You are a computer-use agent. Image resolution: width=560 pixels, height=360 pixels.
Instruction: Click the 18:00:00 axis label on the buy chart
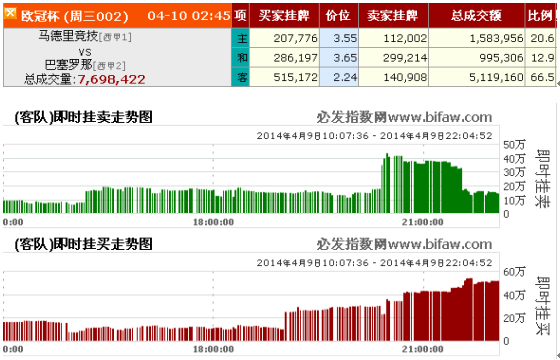pos(214,349)
